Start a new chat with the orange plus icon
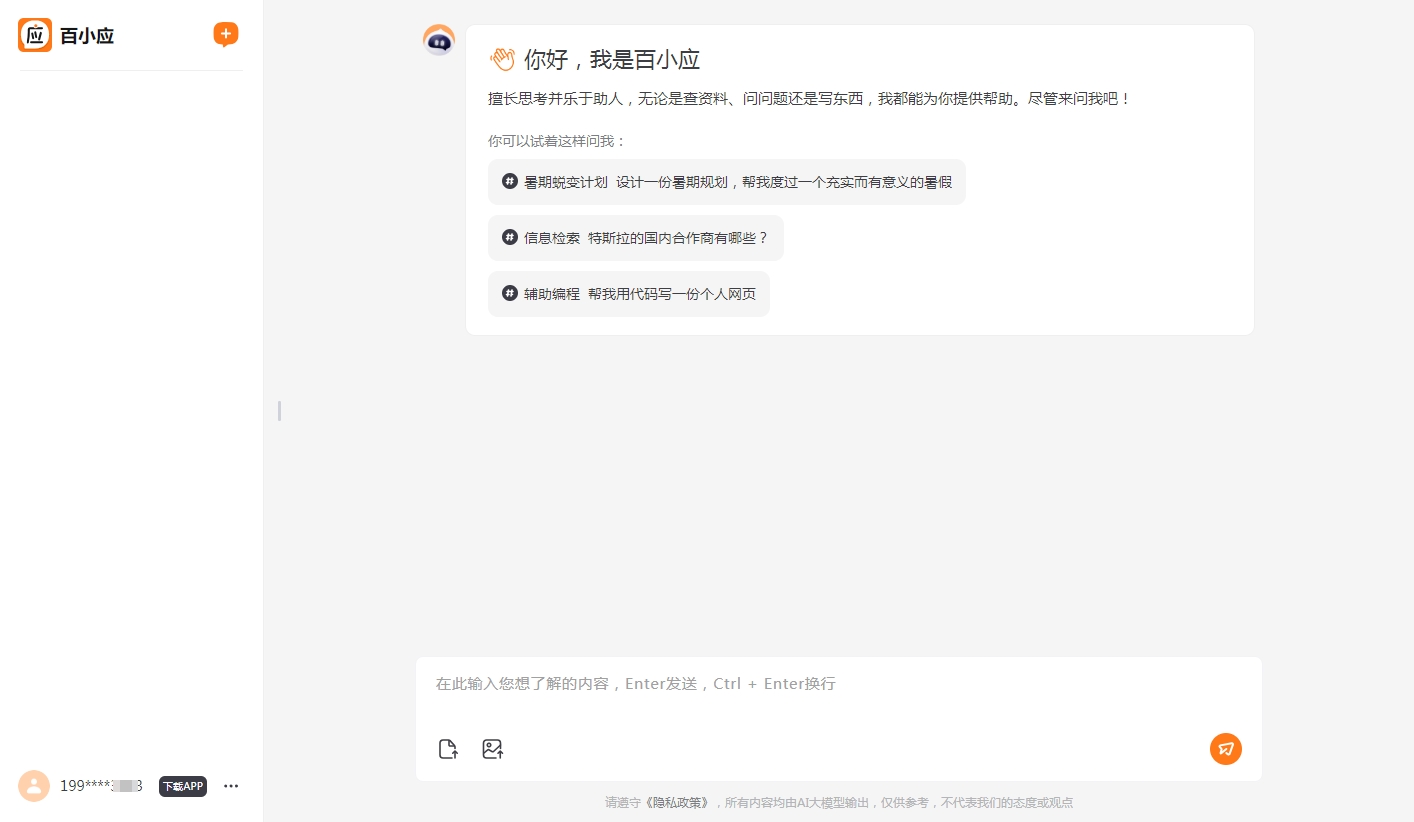Screen dimensions: 1414x822 click(226, 35)
